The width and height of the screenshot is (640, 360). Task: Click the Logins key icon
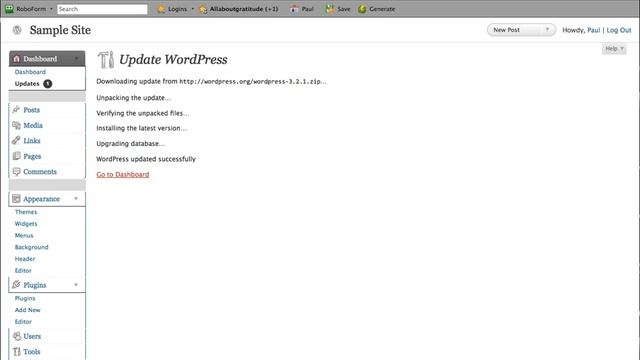click(x=162, y=9)
